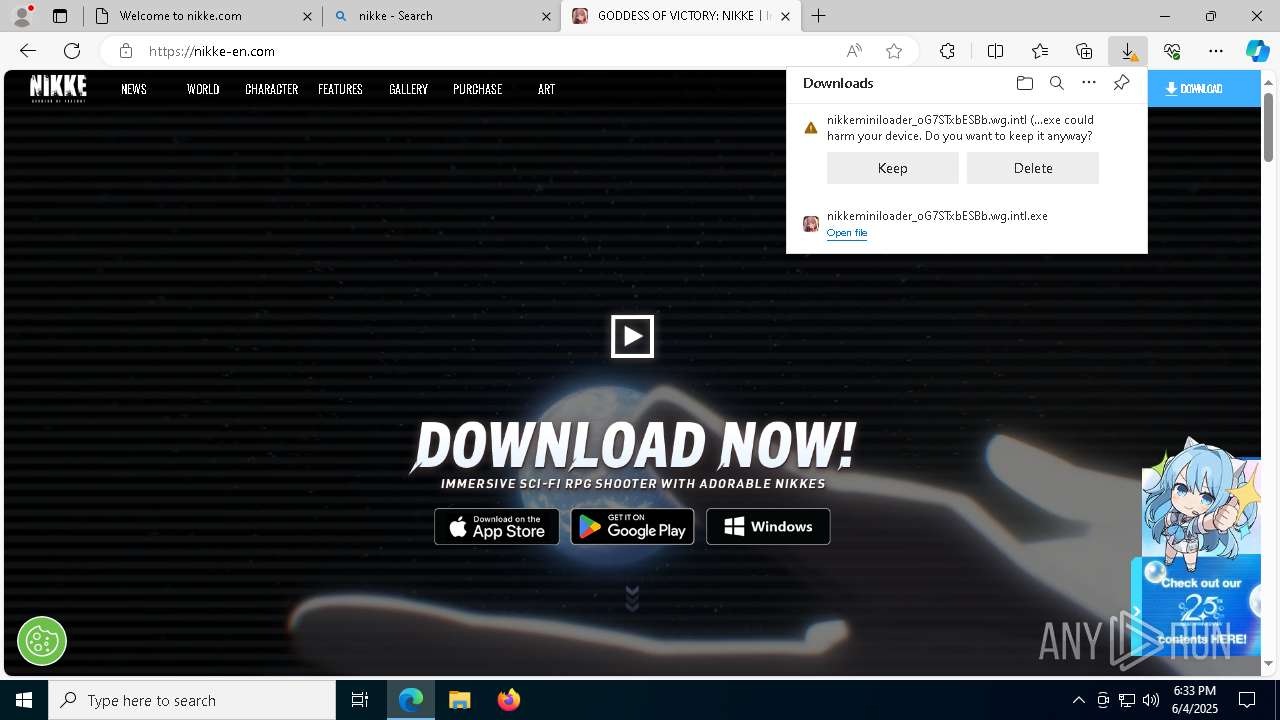Click the nikkeminiloader exe file name
1280x720 pixels.
(937, 216)
